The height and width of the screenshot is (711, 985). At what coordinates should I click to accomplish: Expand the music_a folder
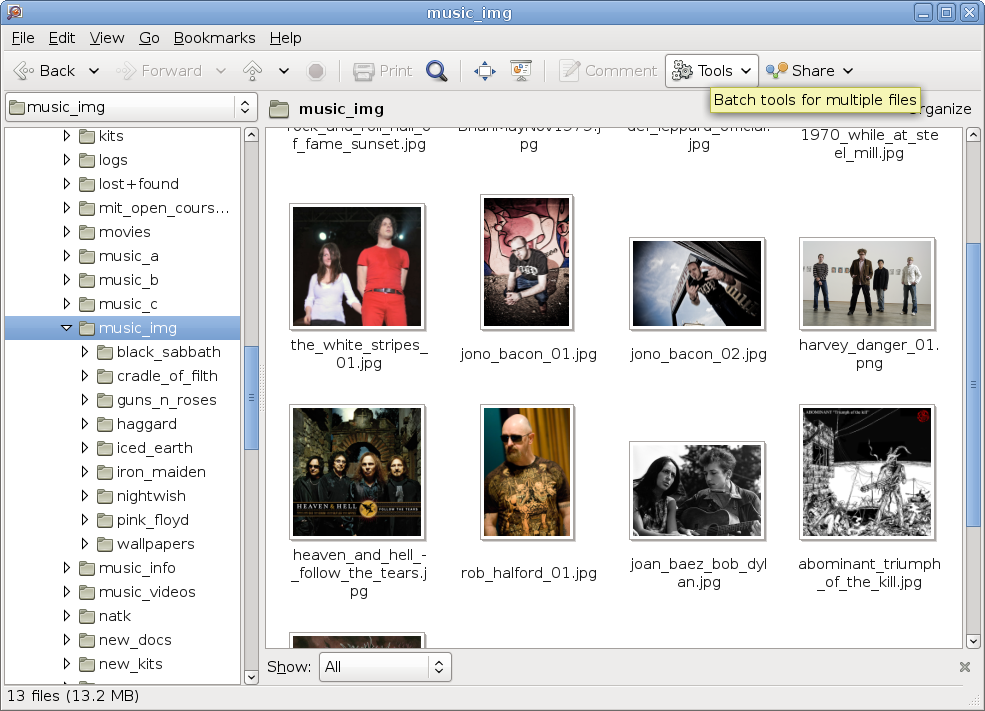[67, 256]
